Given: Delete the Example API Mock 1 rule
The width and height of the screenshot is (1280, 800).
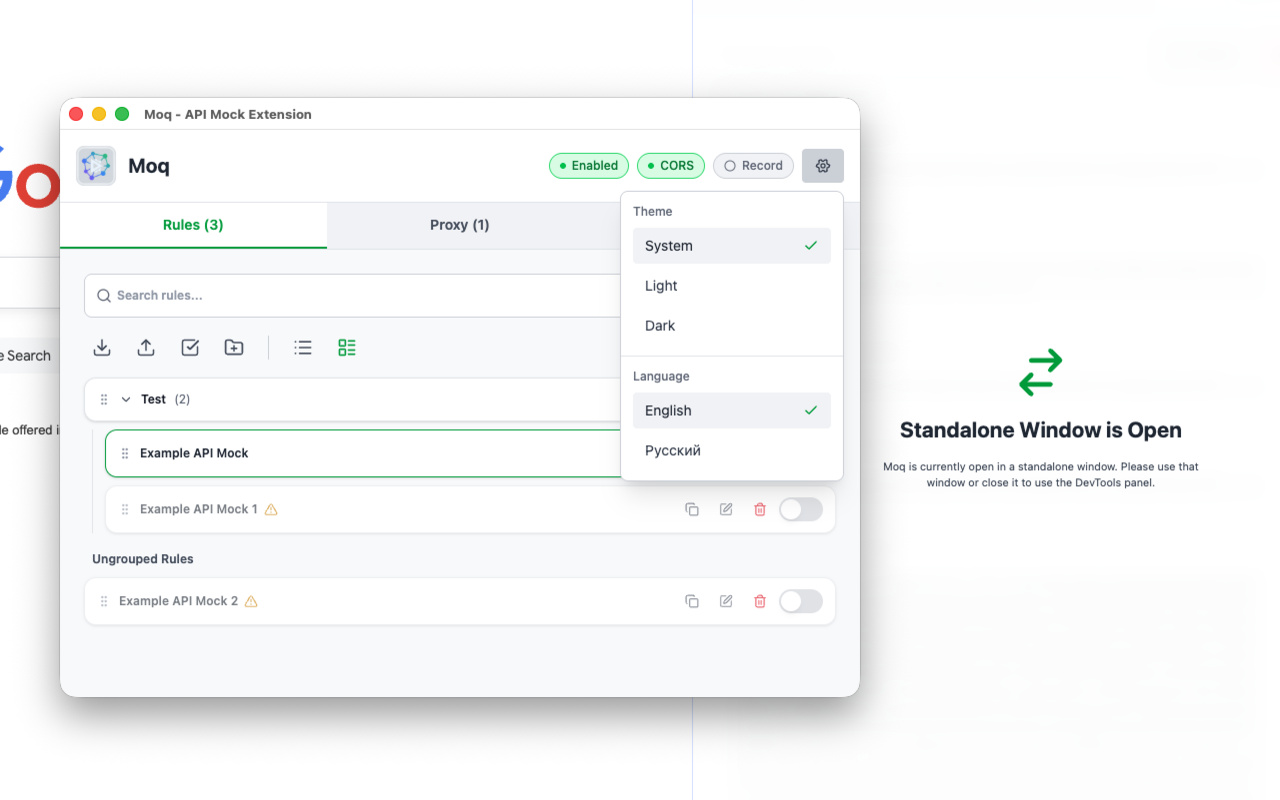Looking at the screenshot, I should pyautogui.click(x=760, y=509).
